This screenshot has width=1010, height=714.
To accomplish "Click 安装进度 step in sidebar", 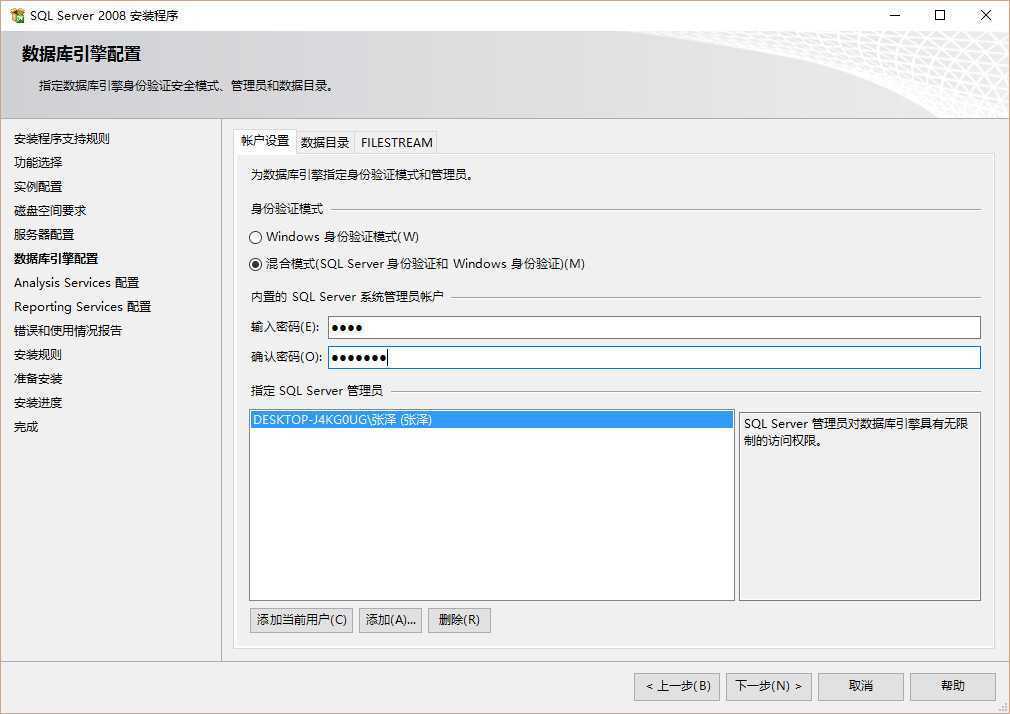I will 38,403.
